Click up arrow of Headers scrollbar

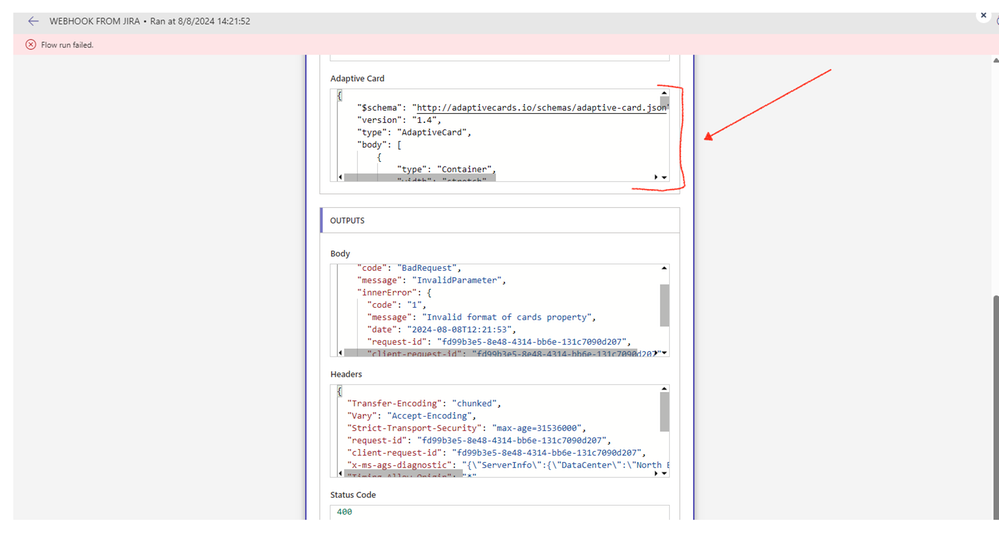664,389
